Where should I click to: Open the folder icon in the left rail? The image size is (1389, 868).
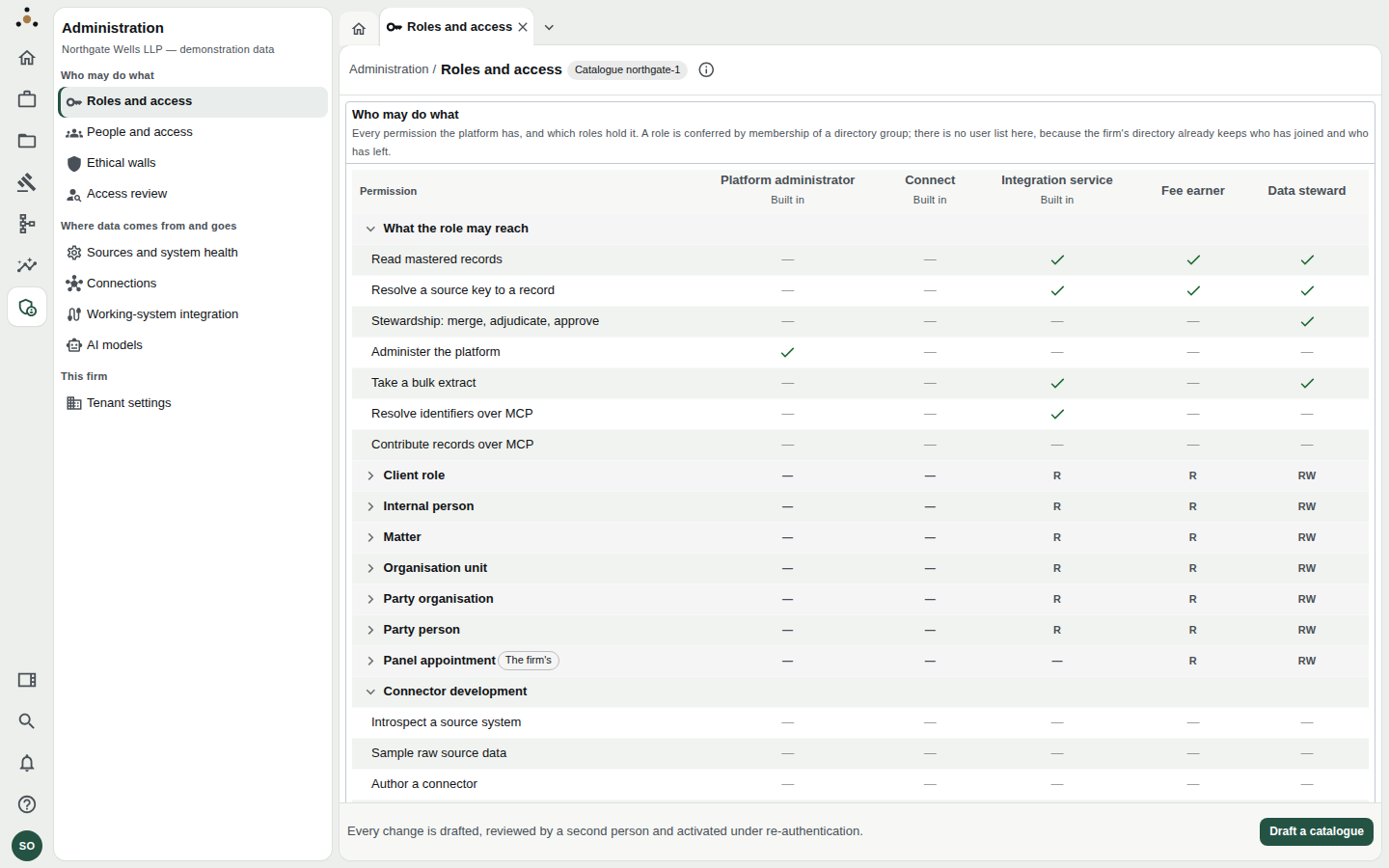(27, 141)
